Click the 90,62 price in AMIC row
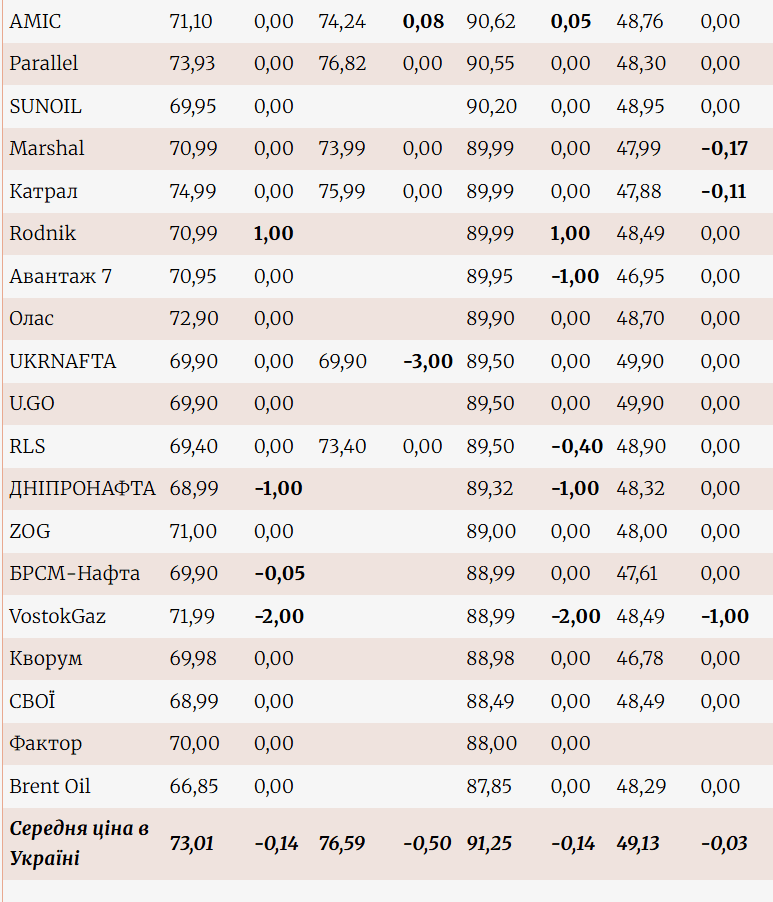773x902 pixels. 491,21
